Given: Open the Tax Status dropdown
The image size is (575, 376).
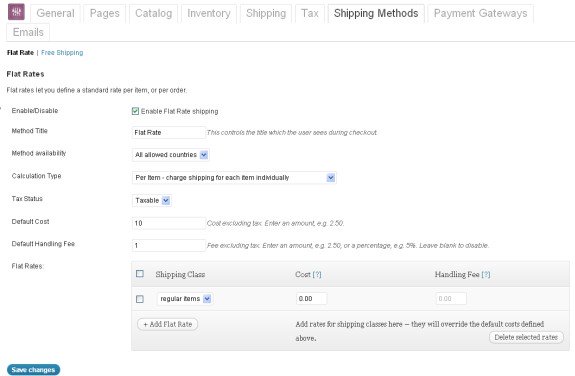Looking at the screenshot, I should click(x=151, y=200).
